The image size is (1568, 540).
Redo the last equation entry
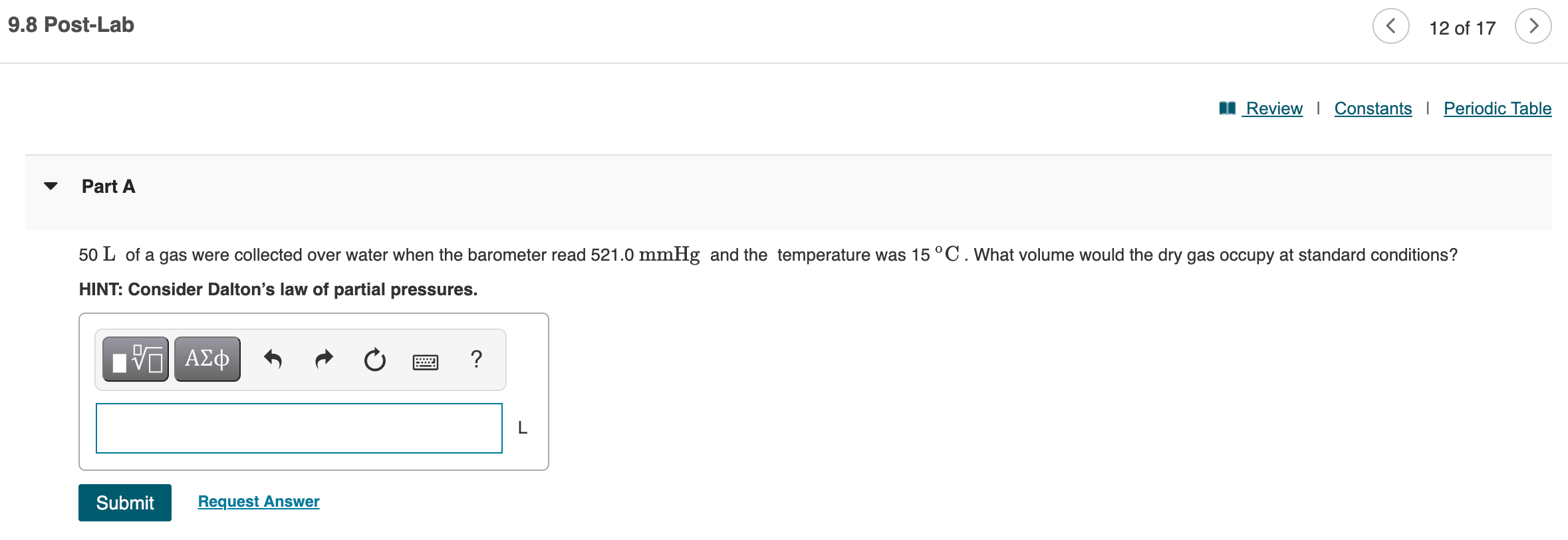tap(324, 359)
